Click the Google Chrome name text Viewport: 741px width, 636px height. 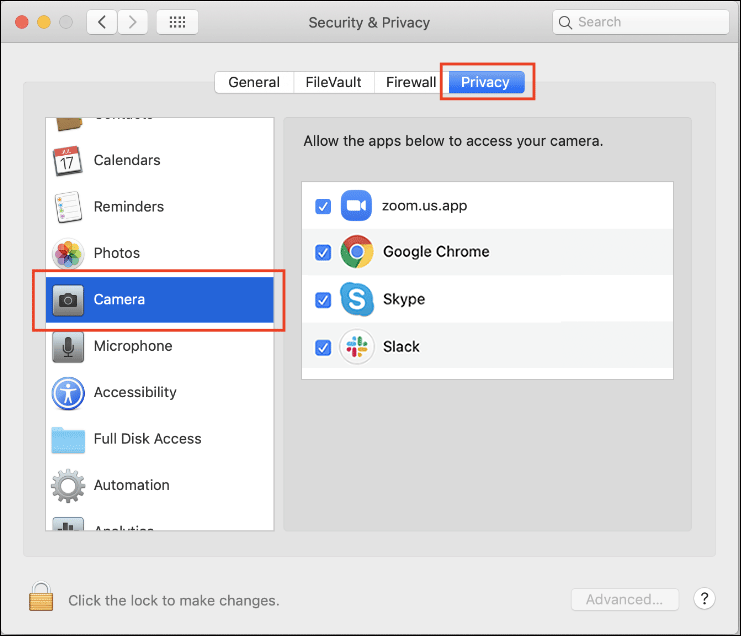click(436, 251)
